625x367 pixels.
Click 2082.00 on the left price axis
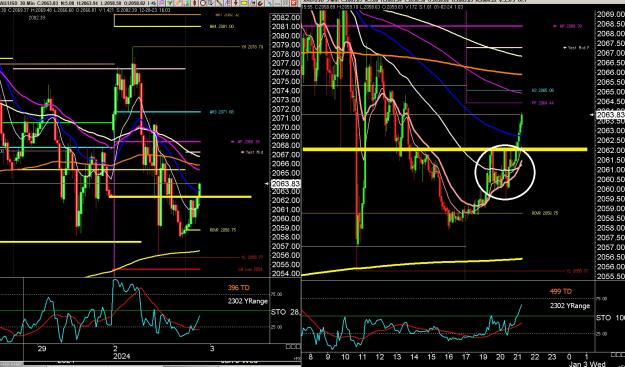tap(285, 18)
